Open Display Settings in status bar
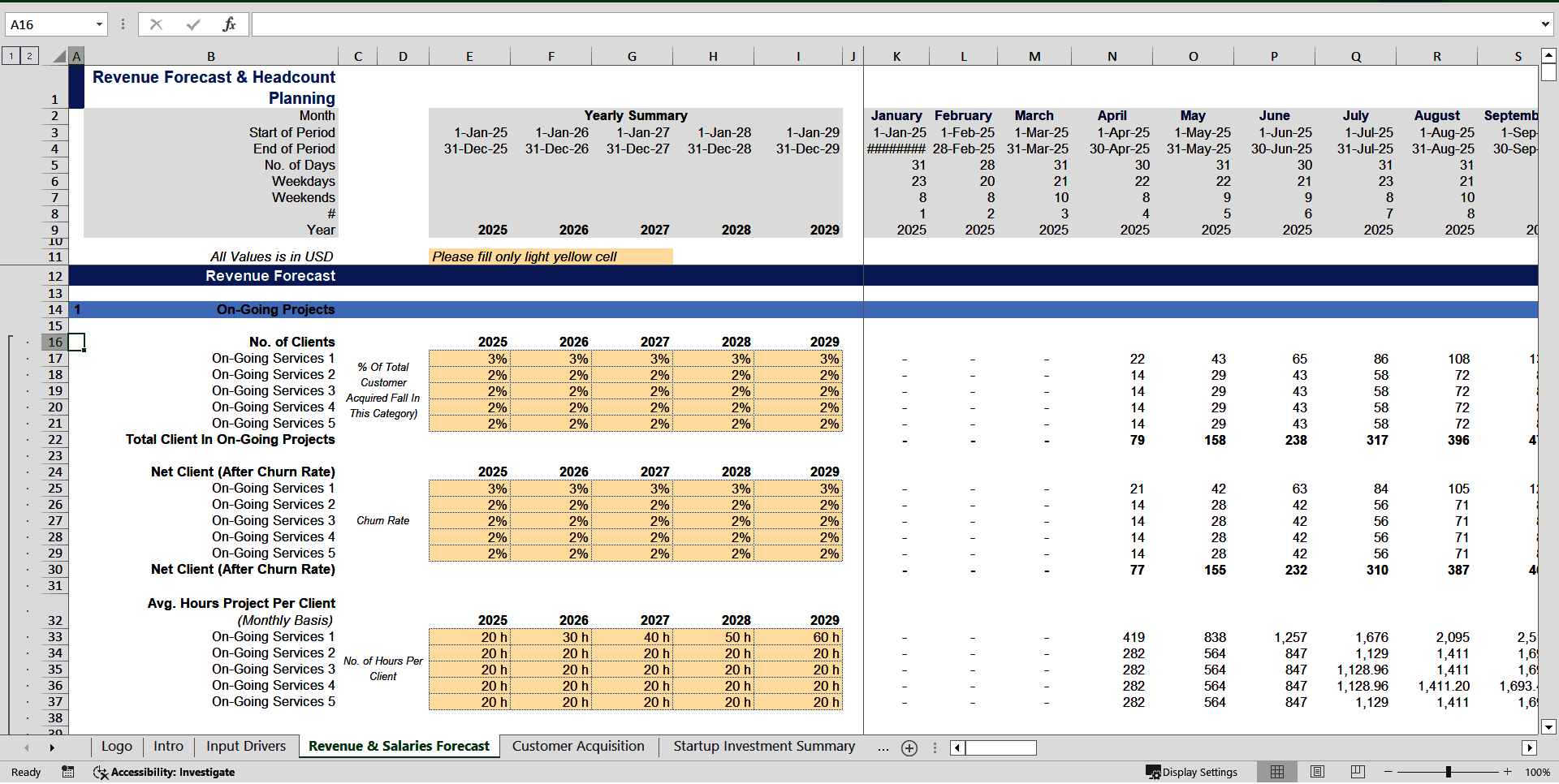The width and height of the screenshot is (1559, 784). click(x=1191, y=772)
